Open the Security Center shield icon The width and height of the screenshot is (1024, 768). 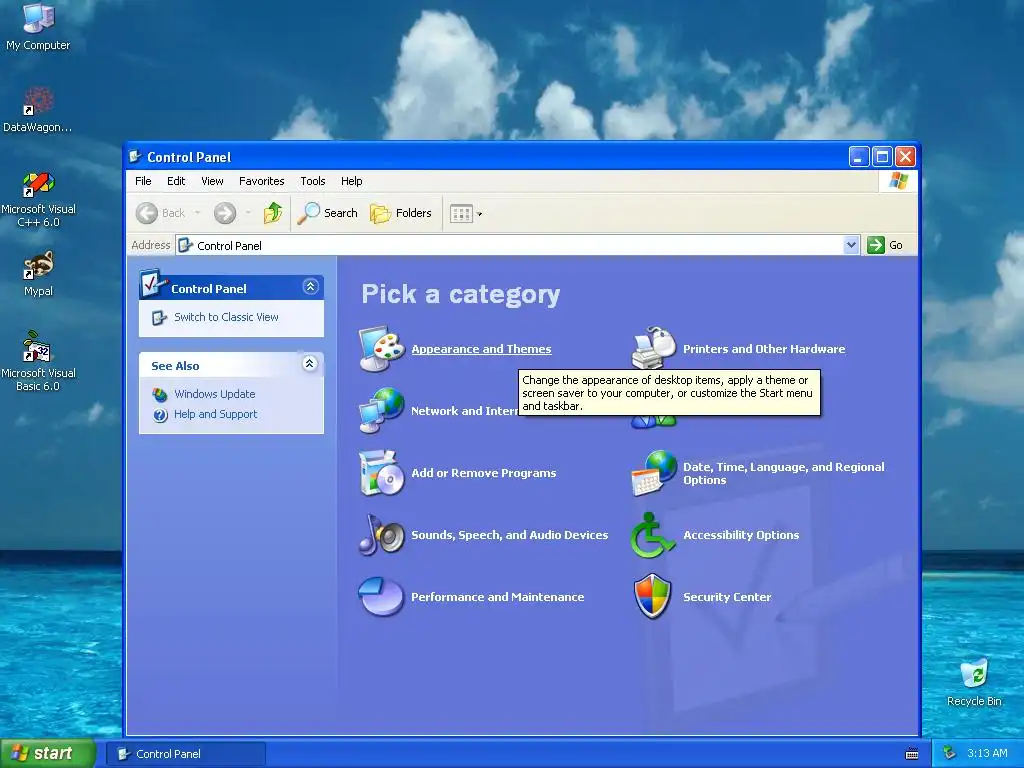[653, 596]
